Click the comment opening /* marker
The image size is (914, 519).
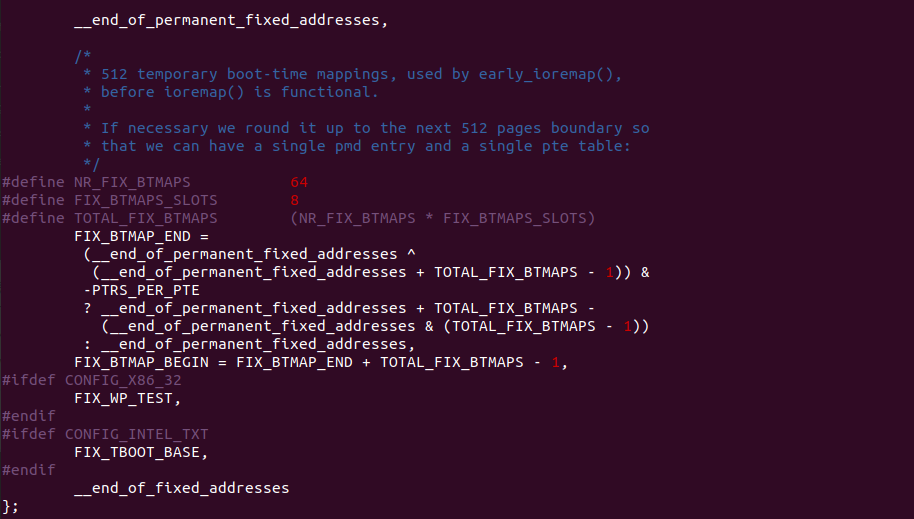point(83,56)
